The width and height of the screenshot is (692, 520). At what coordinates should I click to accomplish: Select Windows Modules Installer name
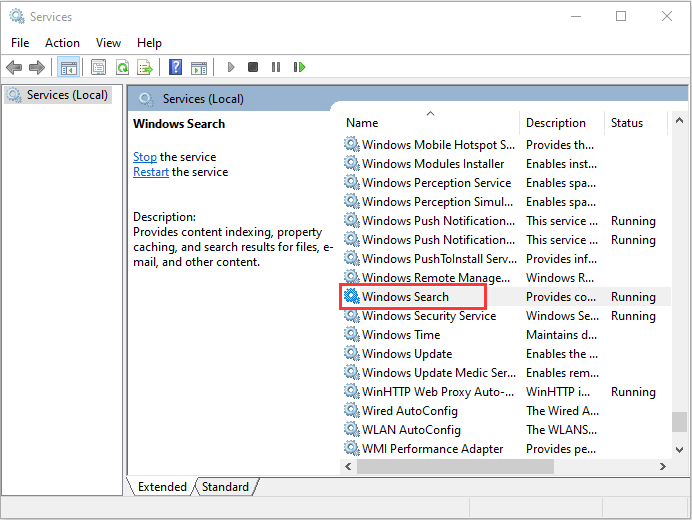[433, 164]
